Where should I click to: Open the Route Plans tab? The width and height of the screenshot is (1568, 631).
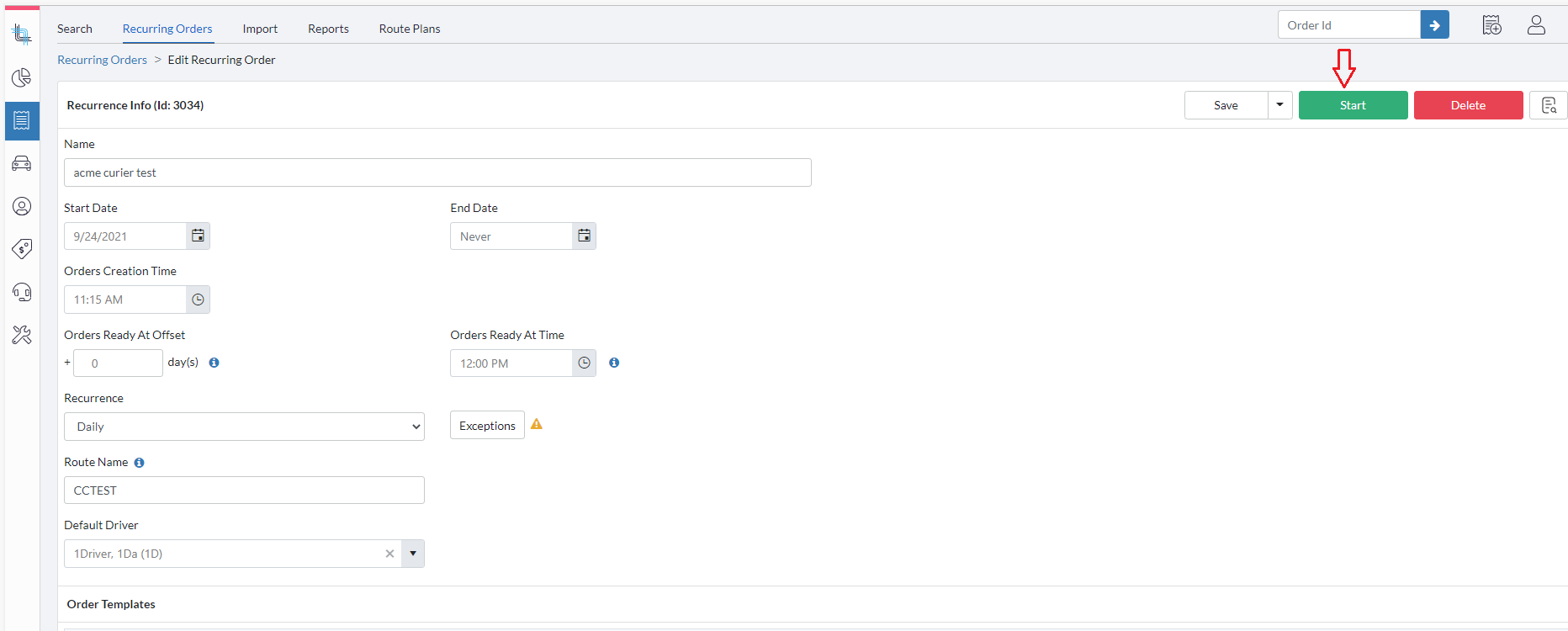410,29
